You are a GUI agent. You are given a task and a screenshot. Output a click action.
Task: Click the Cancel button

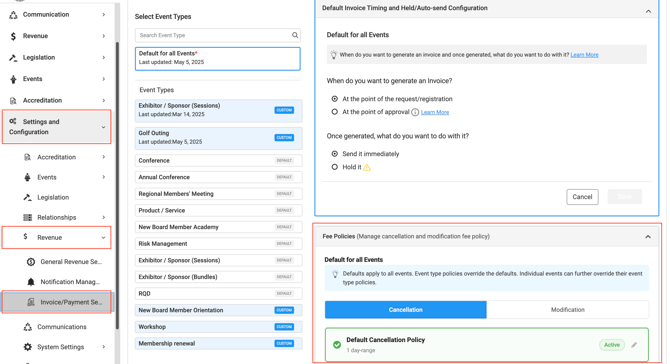click(x=582, y=197)
